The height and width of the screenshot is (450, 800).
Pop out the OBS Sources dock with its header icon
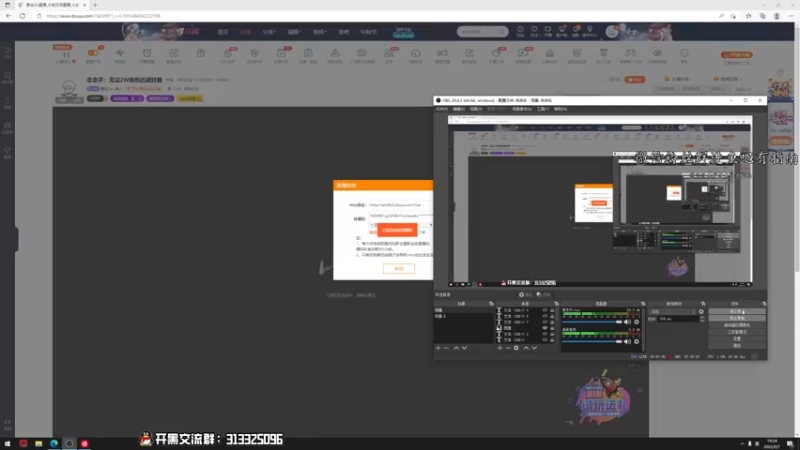coord(556,304)
